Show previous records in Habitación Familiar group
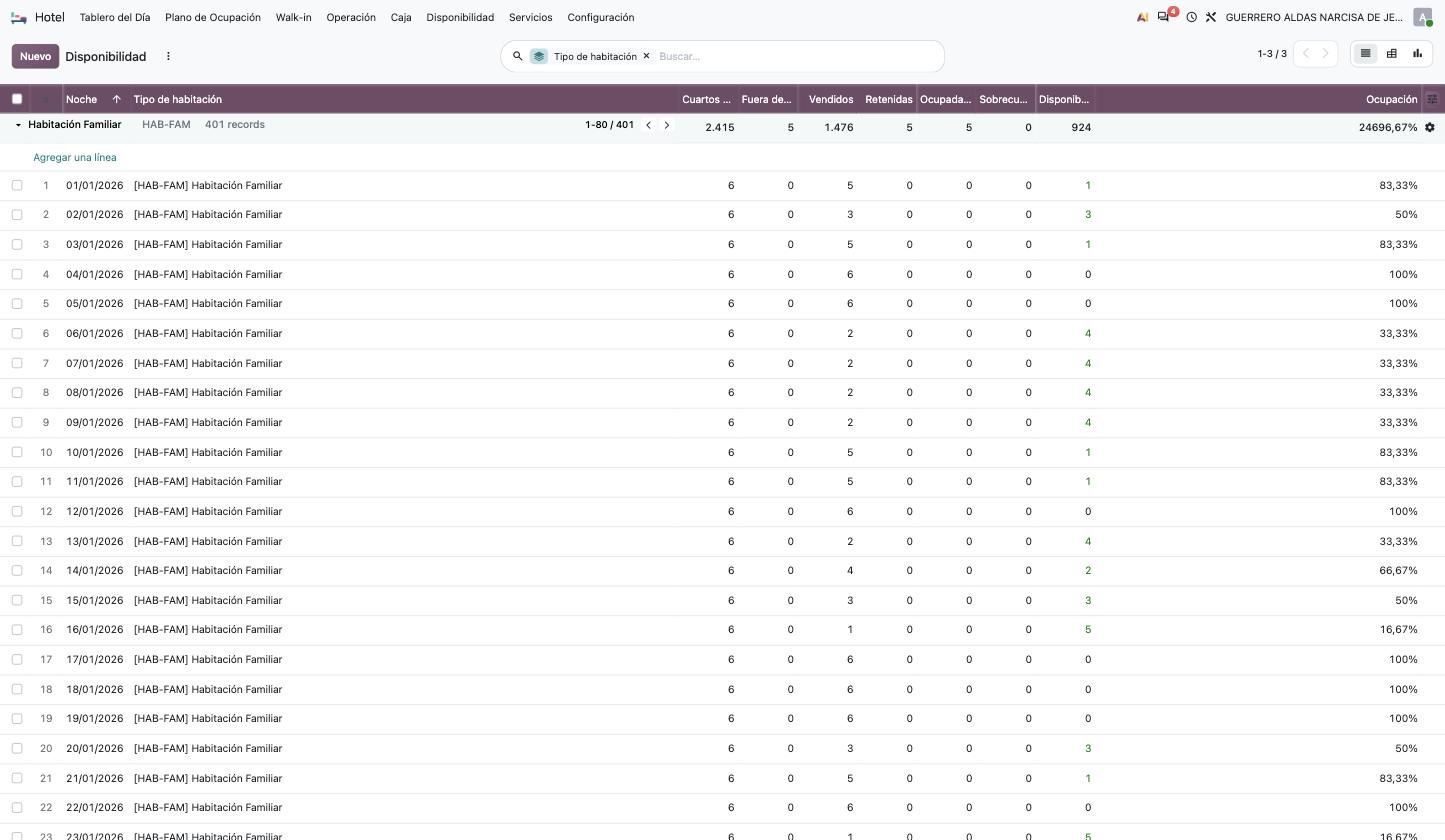Image resolution: width=1445 pixels, height=840 pixels. (x=648, y=125)
